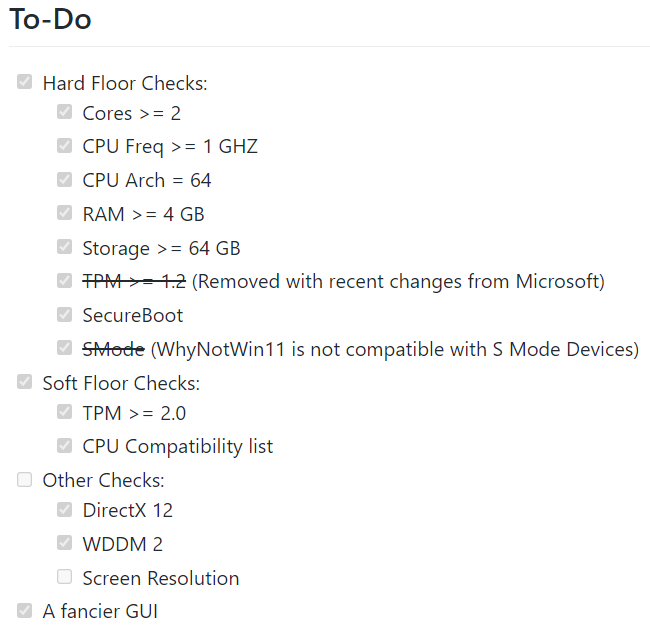
Task: Toggle the CPU Freq >= 1 GHZ checkbox
Action: (x=65, y=146)
